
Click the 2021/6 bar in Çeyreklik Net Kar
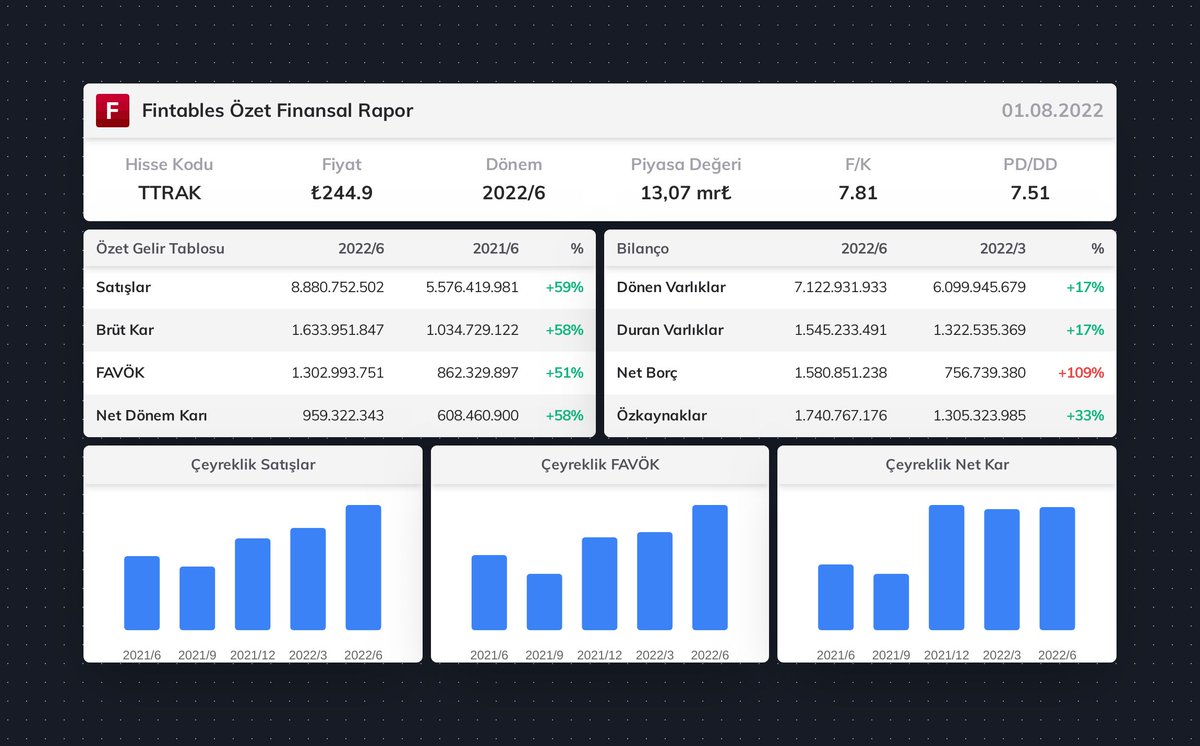(836, 597)
